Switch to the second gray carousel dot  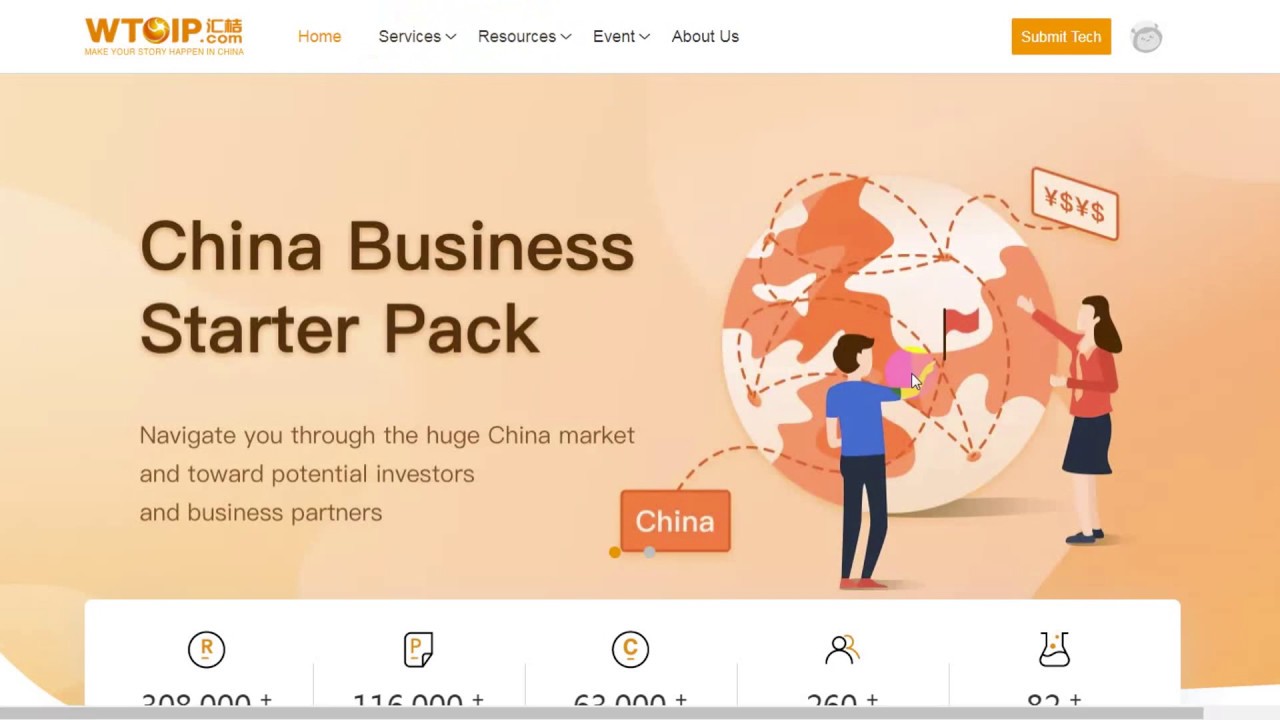[649, 552]
